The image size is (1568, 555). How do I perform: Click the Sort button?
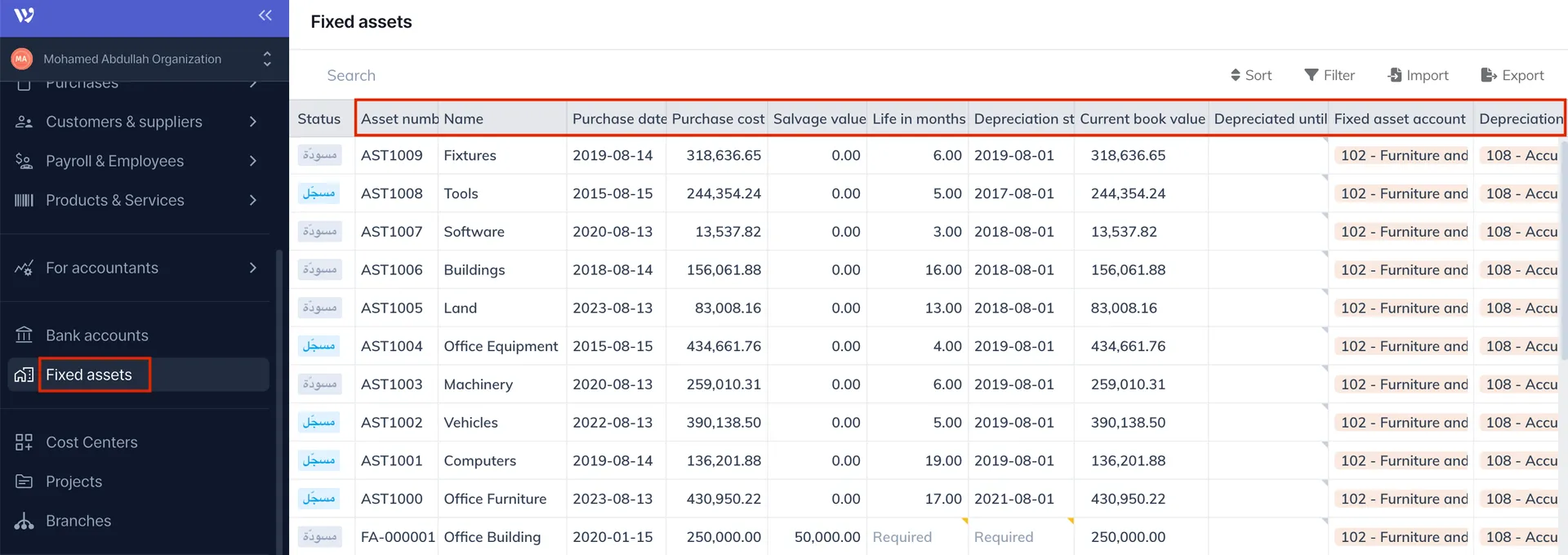[x=1251, y=75]
